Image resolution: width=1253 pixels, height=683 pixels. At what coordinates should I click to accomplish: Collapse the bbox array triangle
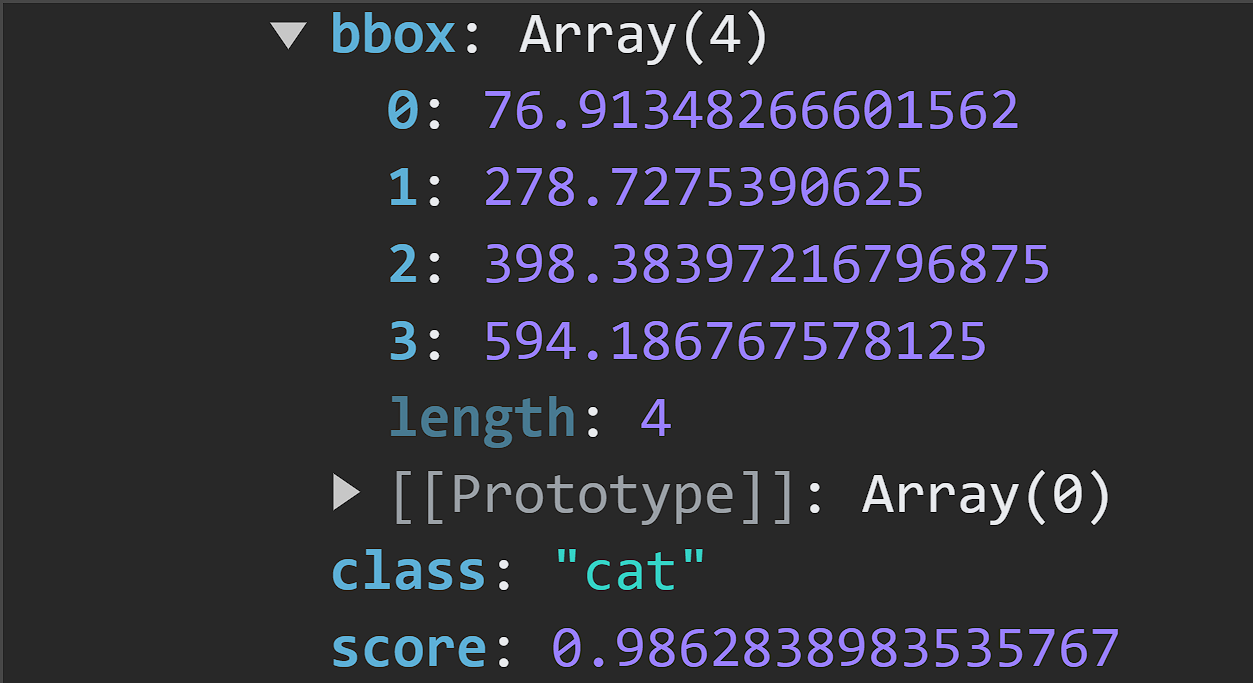[x=289, y=35]
